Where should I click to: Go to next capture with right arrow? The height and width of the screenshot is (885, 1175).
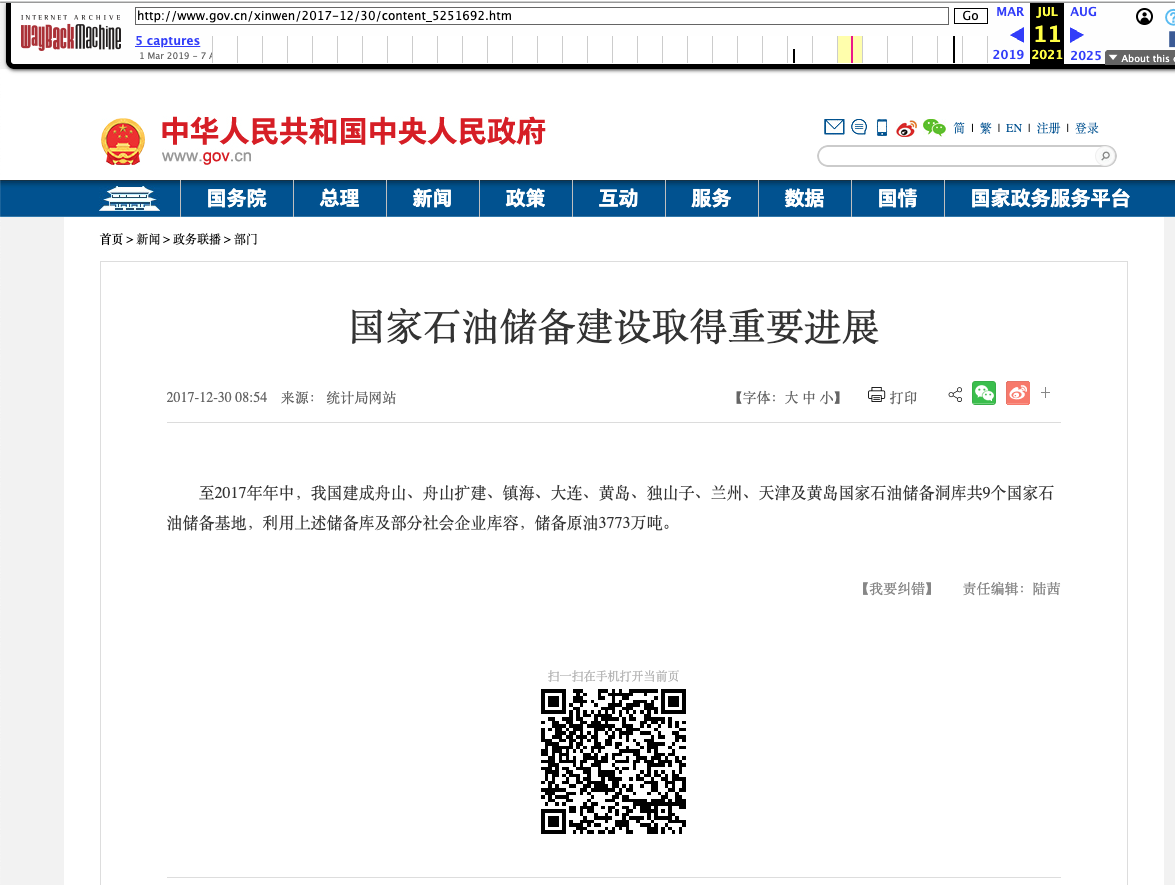(x=1077, y=35)
